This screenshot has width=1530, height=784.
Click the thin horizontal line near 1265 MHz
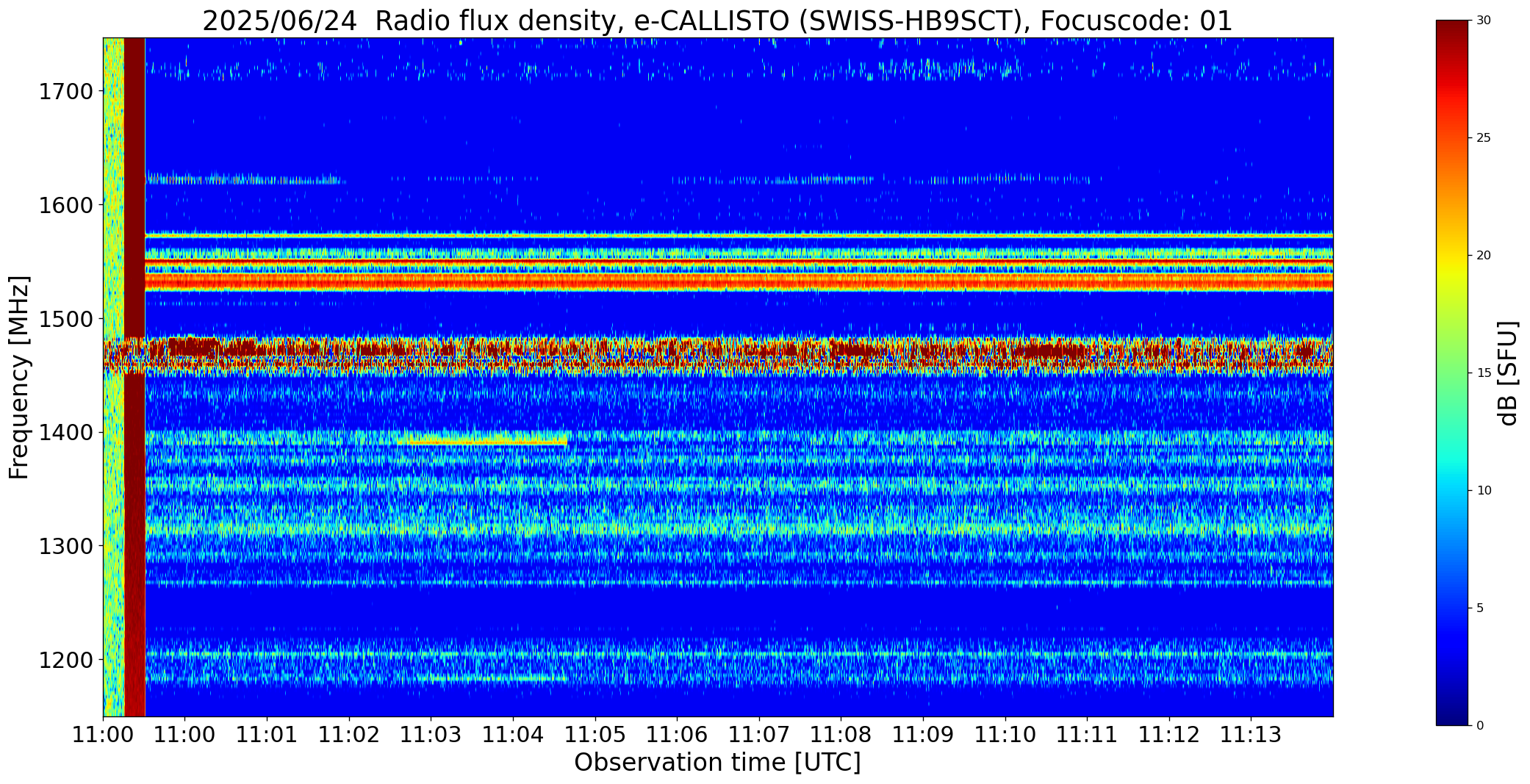[x=739, y=583]
